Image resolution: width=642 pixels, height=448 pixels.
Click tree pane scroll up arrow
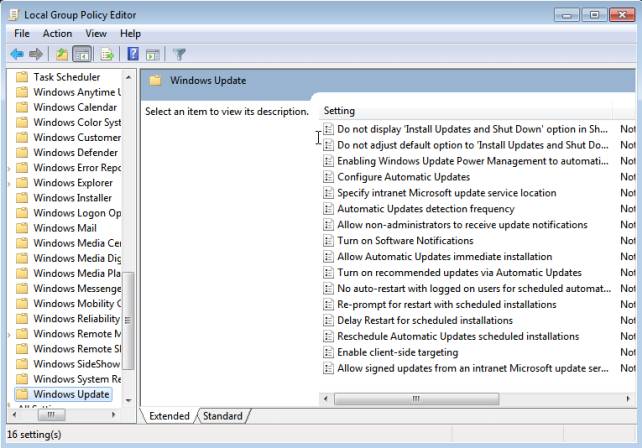click(129, 77)
